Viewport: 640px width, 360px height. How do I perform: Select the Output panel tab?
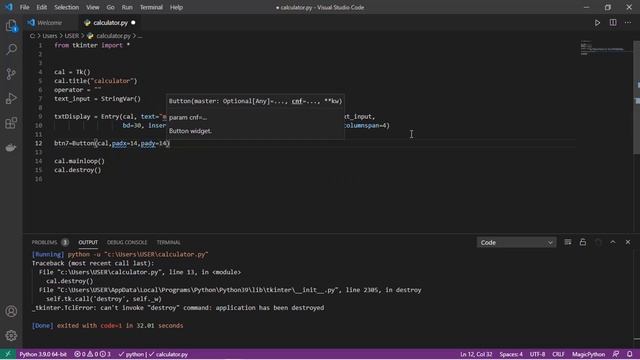pos(88,242)
